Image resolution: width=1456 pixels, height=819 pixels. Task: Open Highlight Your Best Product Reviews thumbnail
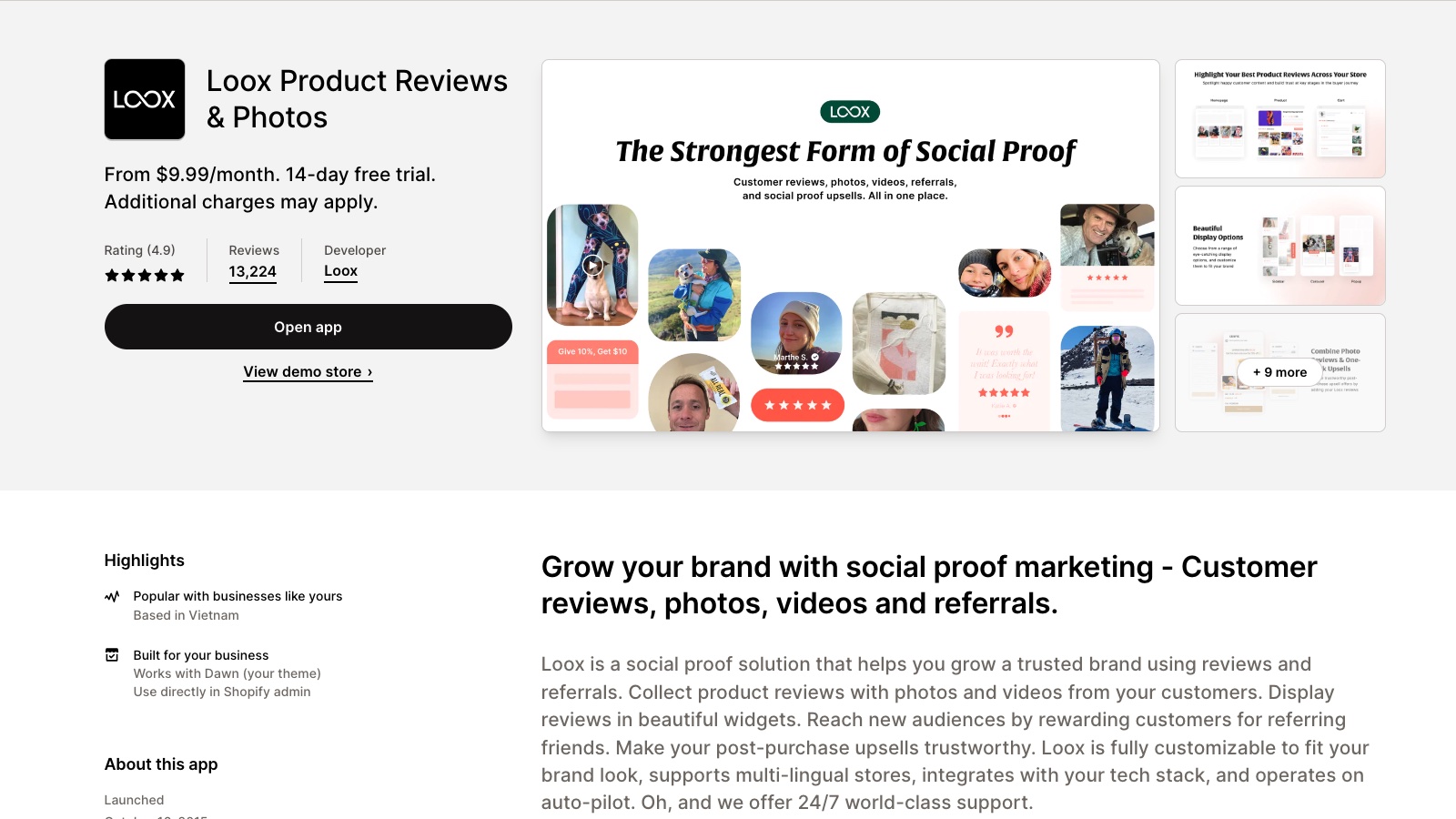1279,118
